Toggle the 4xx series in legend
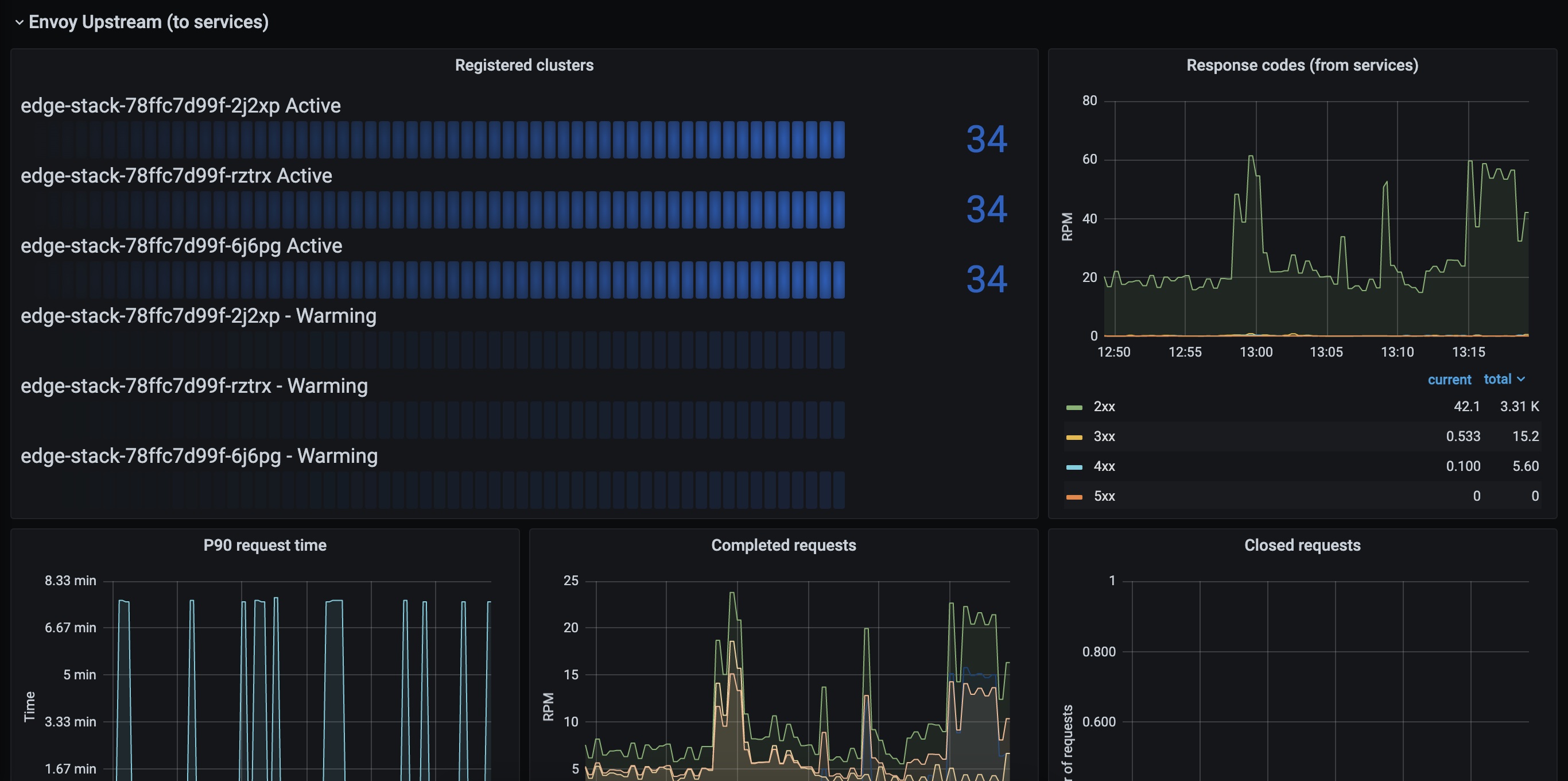Screen dimensions: 1568x781 pos(1104,466)
